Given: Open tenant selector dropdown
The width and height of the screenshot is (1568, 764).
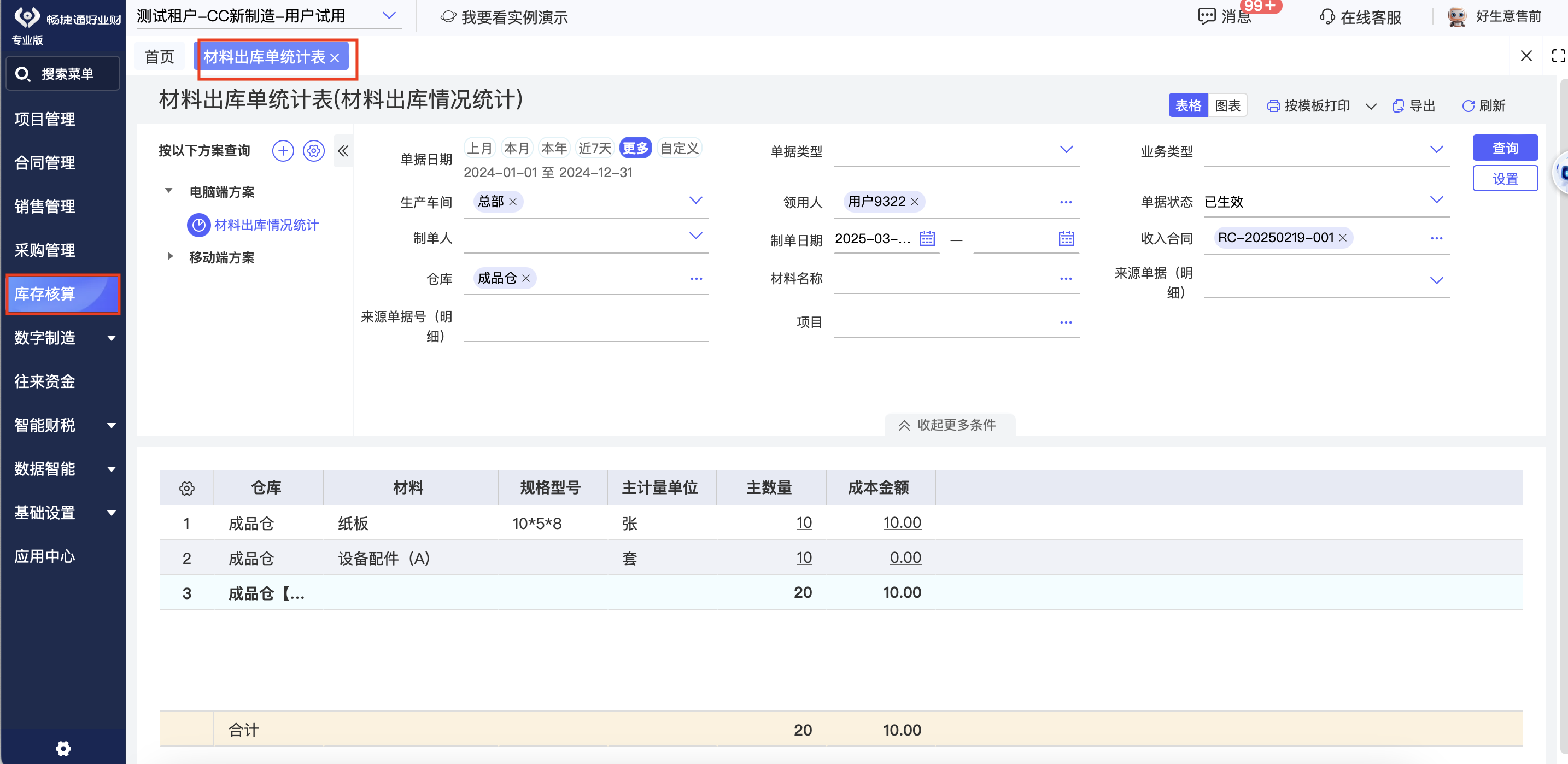Looking at the screenshot, I should [388, 16].
